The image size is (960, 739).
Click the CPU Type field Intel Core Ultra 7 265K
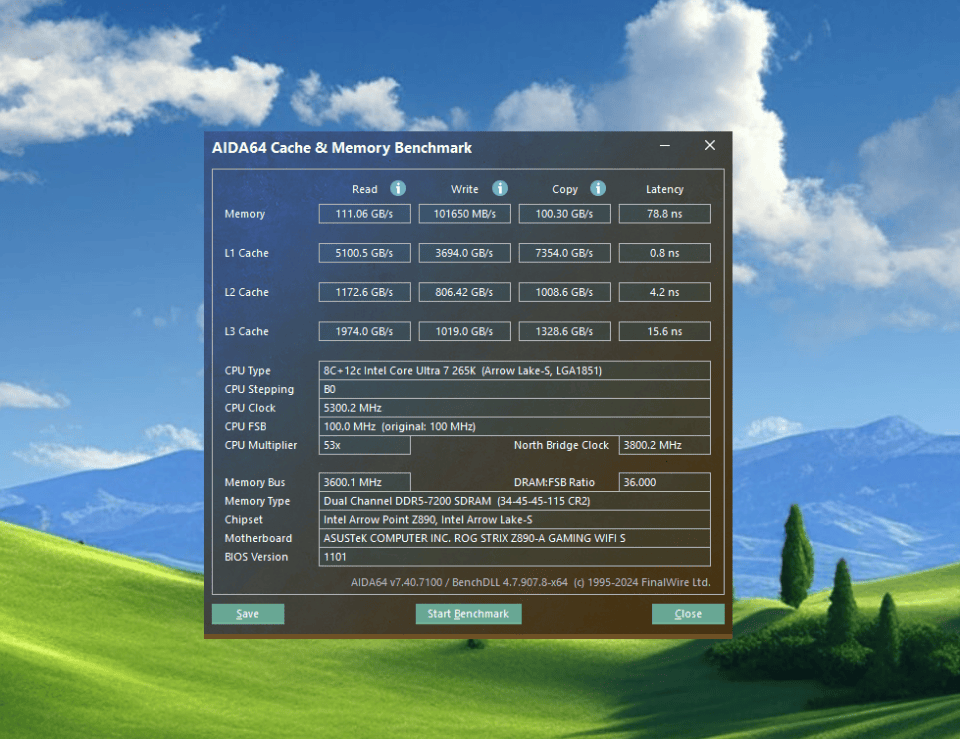pyautogui.click(x=515, y=370)
